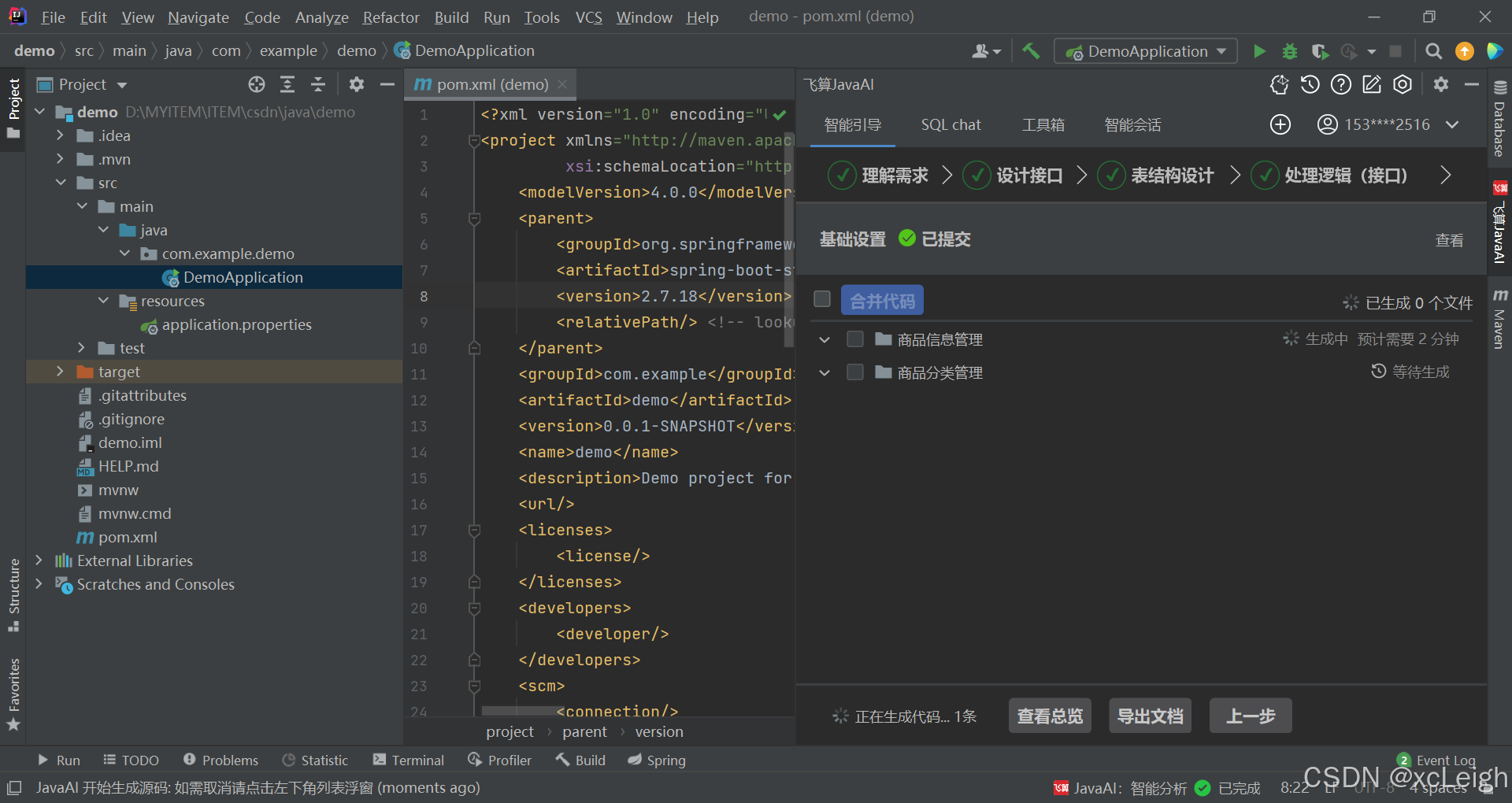The width and height of the screenshot is (1512, 803).
Task: Open the Problems tool window
Action: point(220,760)
